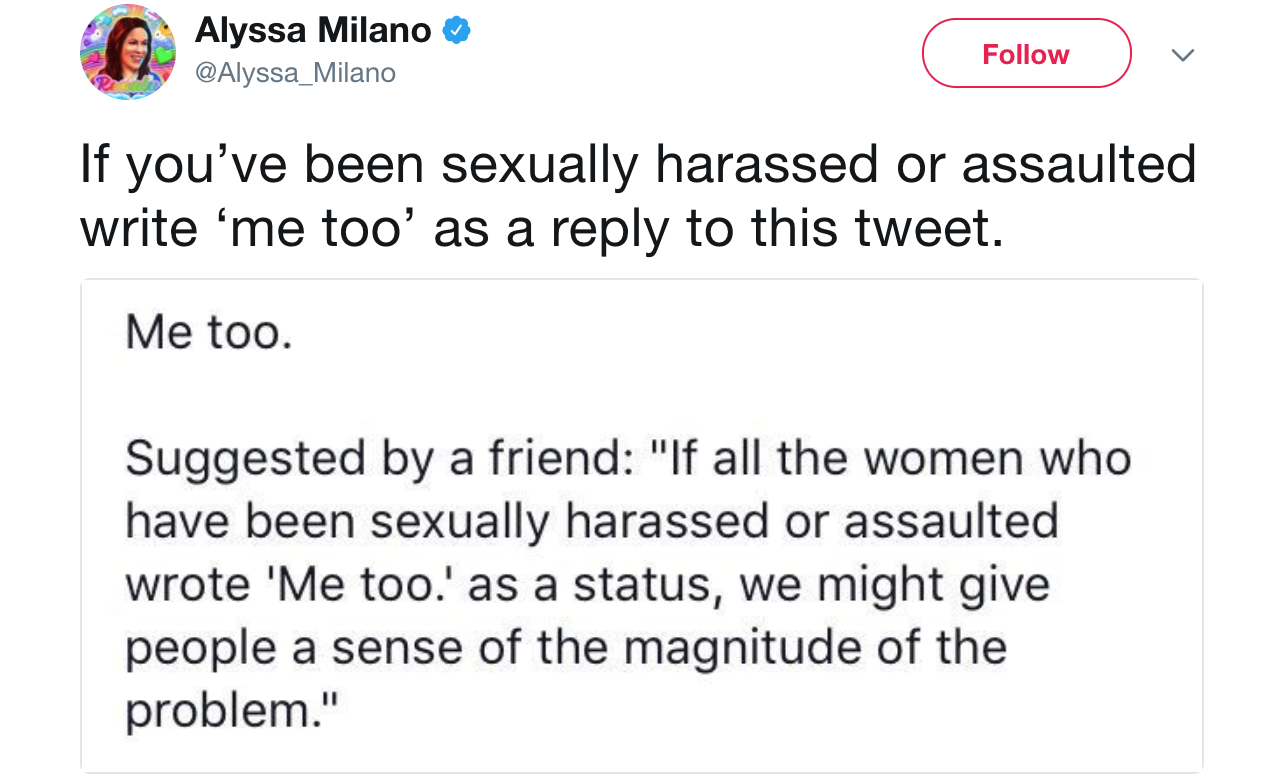The width and height of the screenshot is (1276, 778).
Task: Click the tweet line starting "write 'me too'"
Action: coord(540,228)
